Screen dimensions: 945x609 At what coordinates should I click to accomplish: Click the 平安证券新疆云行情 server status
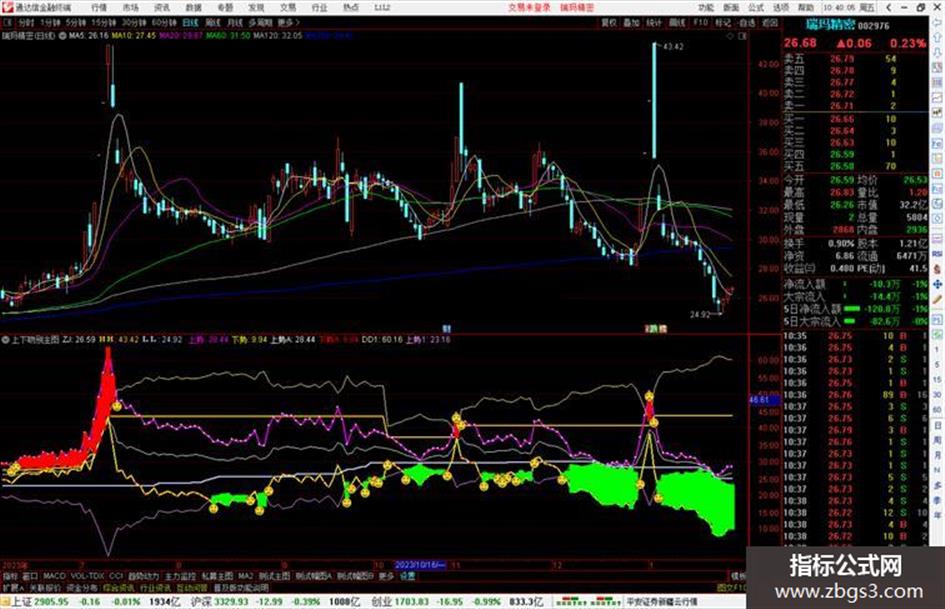tap(661, 602)
